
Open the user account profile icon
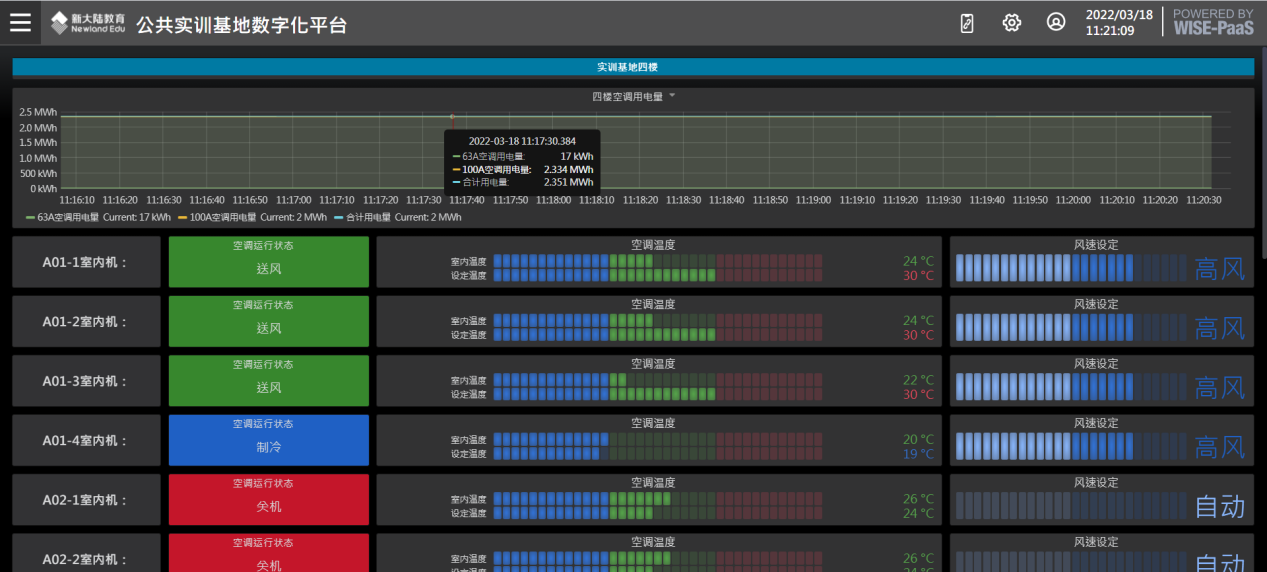(x=1056, y=23)
